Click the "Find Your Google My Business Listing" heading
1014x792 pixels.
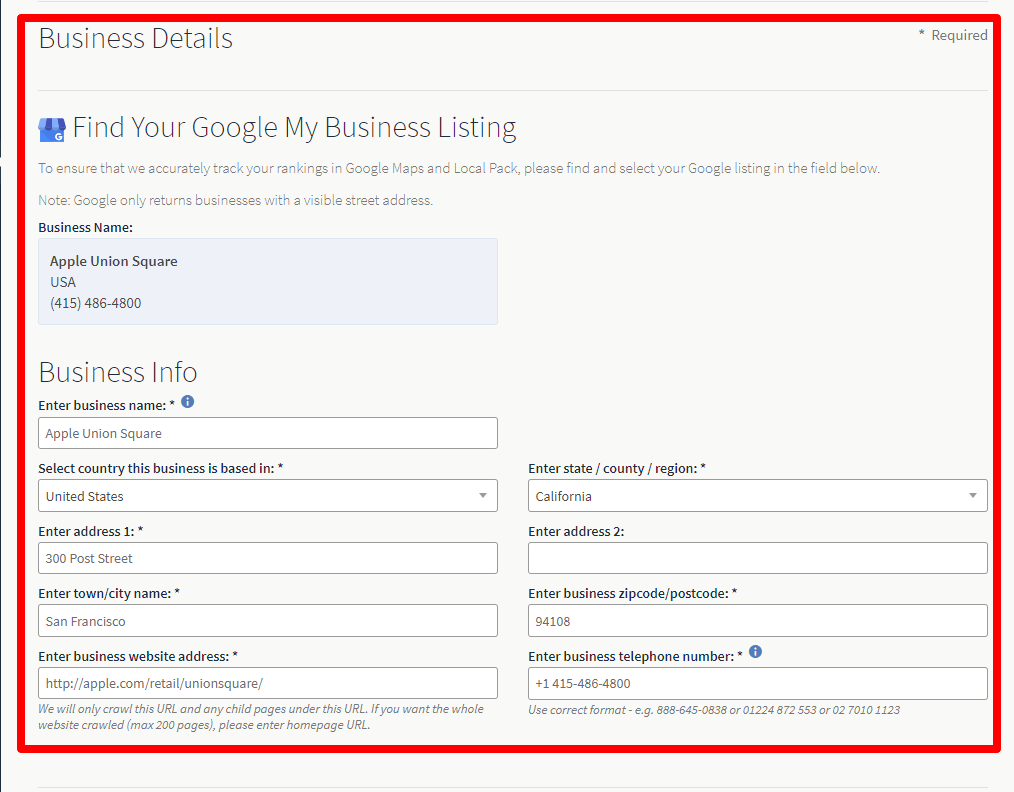click(294, 127)
